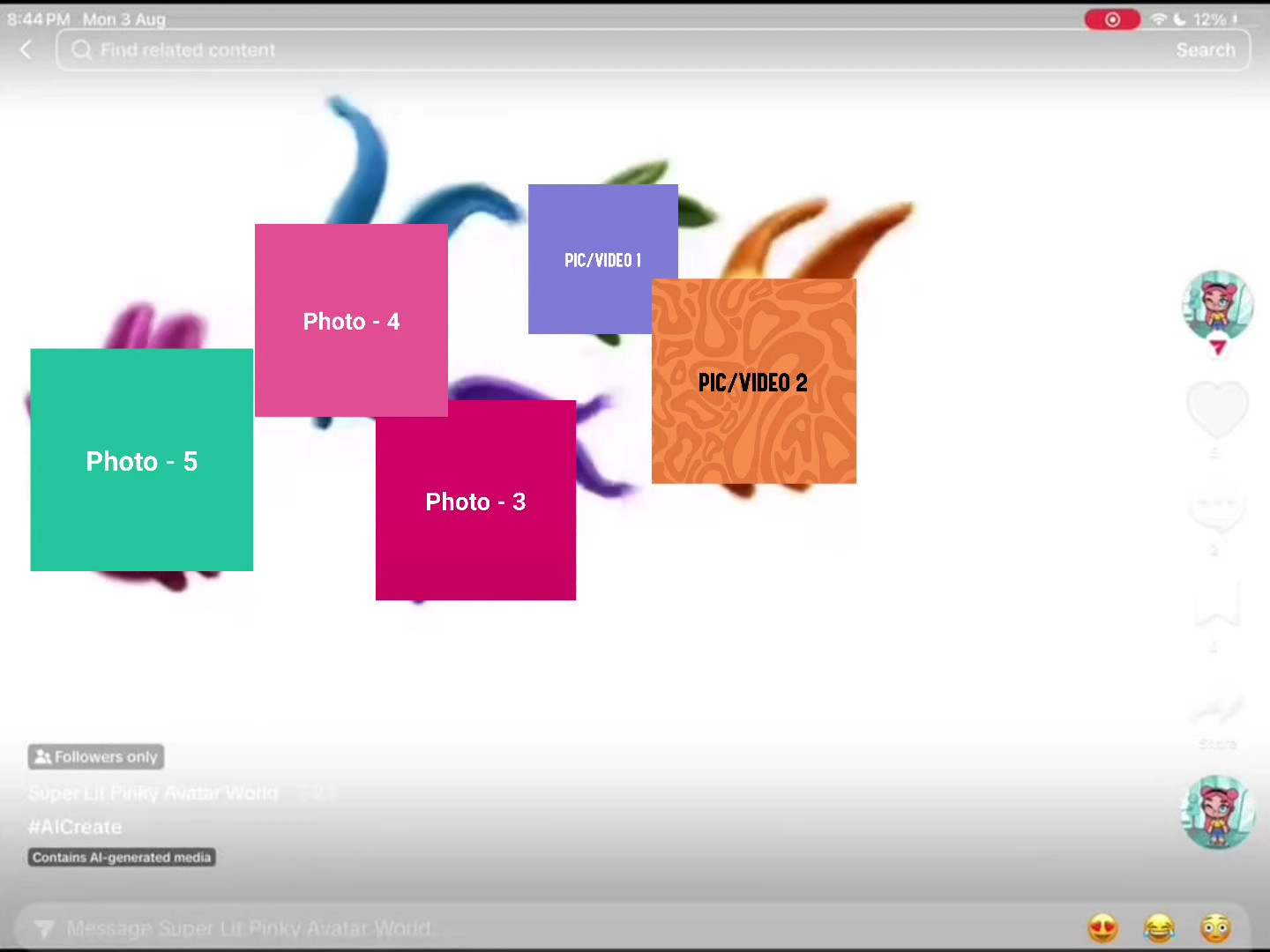Tap the 8:44 PM clock
This screenshot has width=1270, height=952.
coord(38,19)
